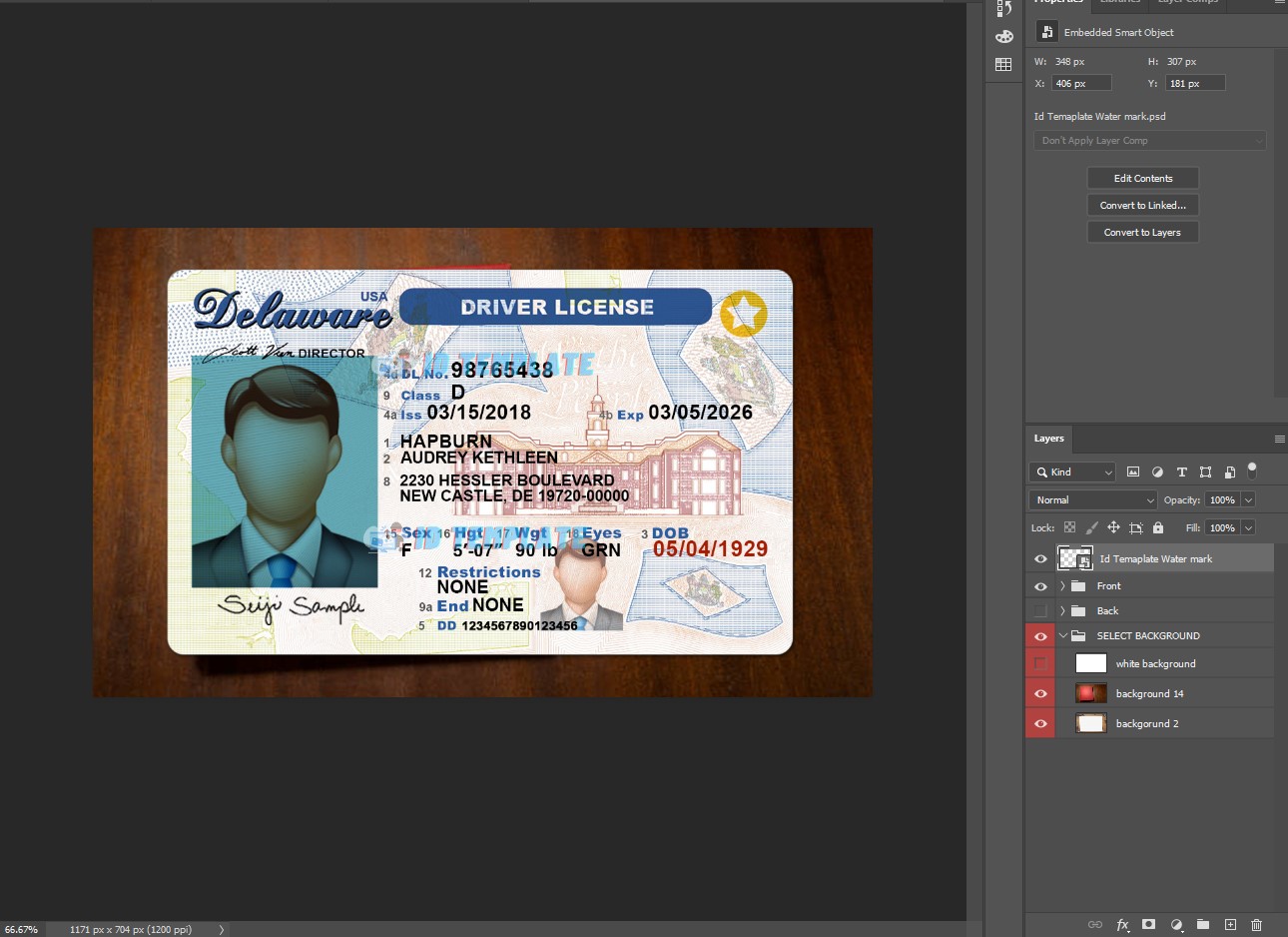
Task: Hide the background 14 layer
Action: click(x=1040, y=693)
